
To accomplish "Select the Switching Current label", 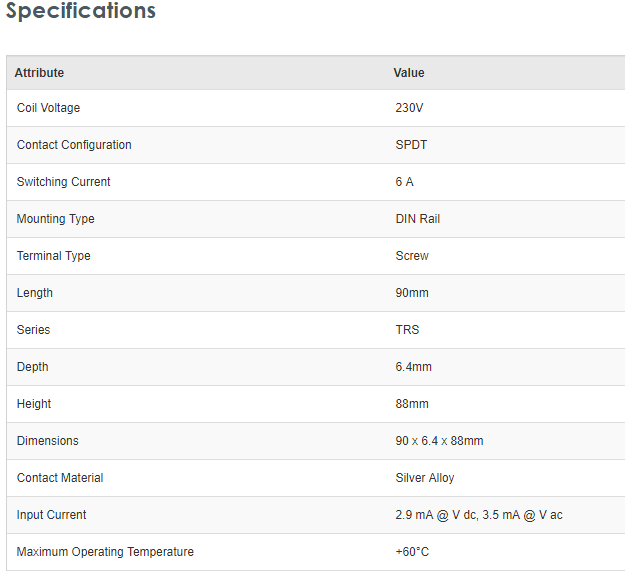I will click(64, 182).
